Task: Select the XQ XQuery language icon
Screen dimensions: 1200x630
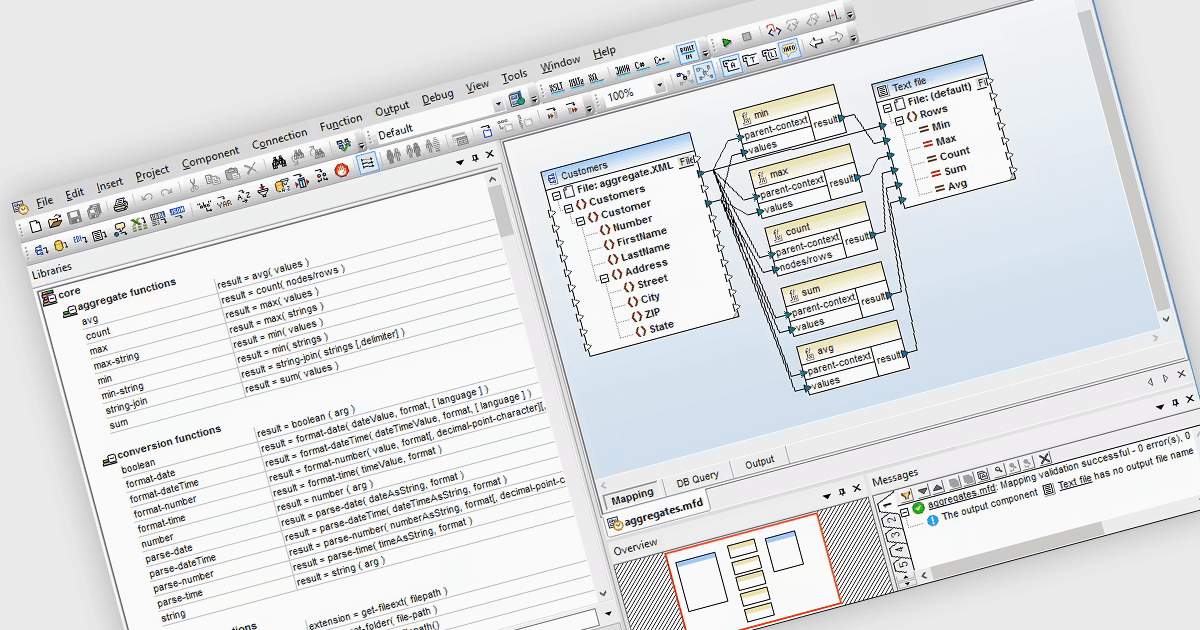Action: [x=594, y=78]
